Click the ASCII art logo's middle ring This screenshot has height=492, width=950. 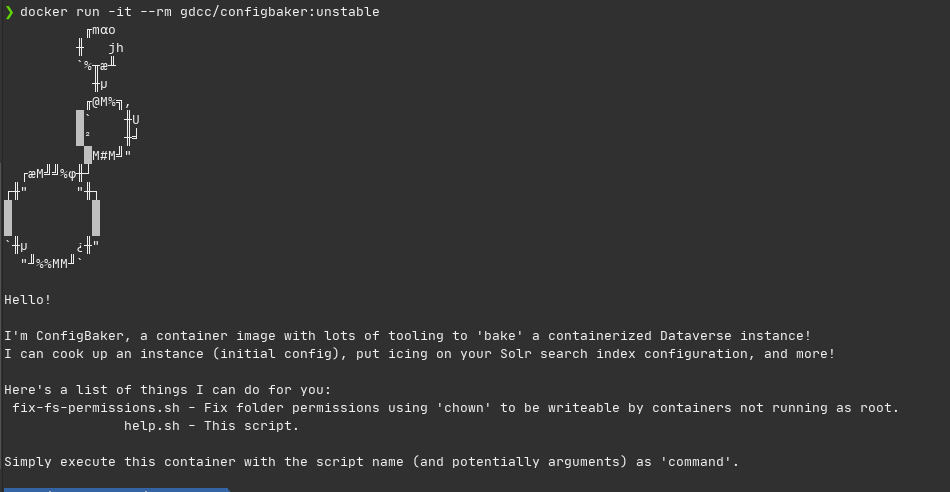[108, 127]
